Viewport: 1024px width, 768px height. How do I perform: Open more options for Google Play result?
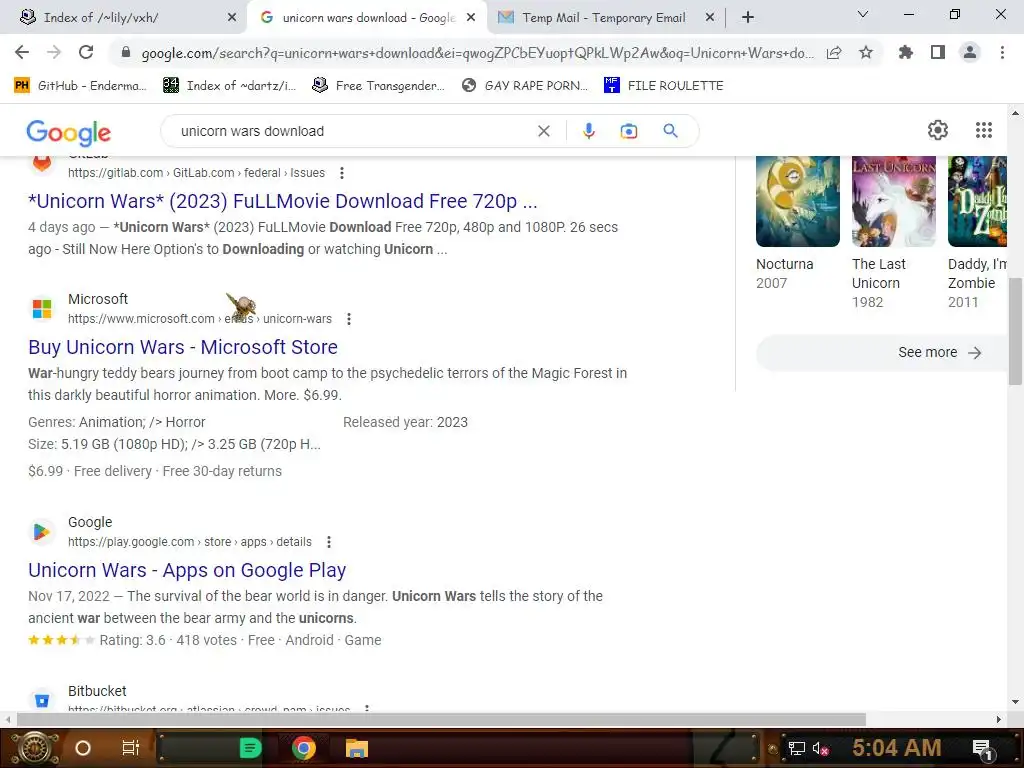pos(328,542)
